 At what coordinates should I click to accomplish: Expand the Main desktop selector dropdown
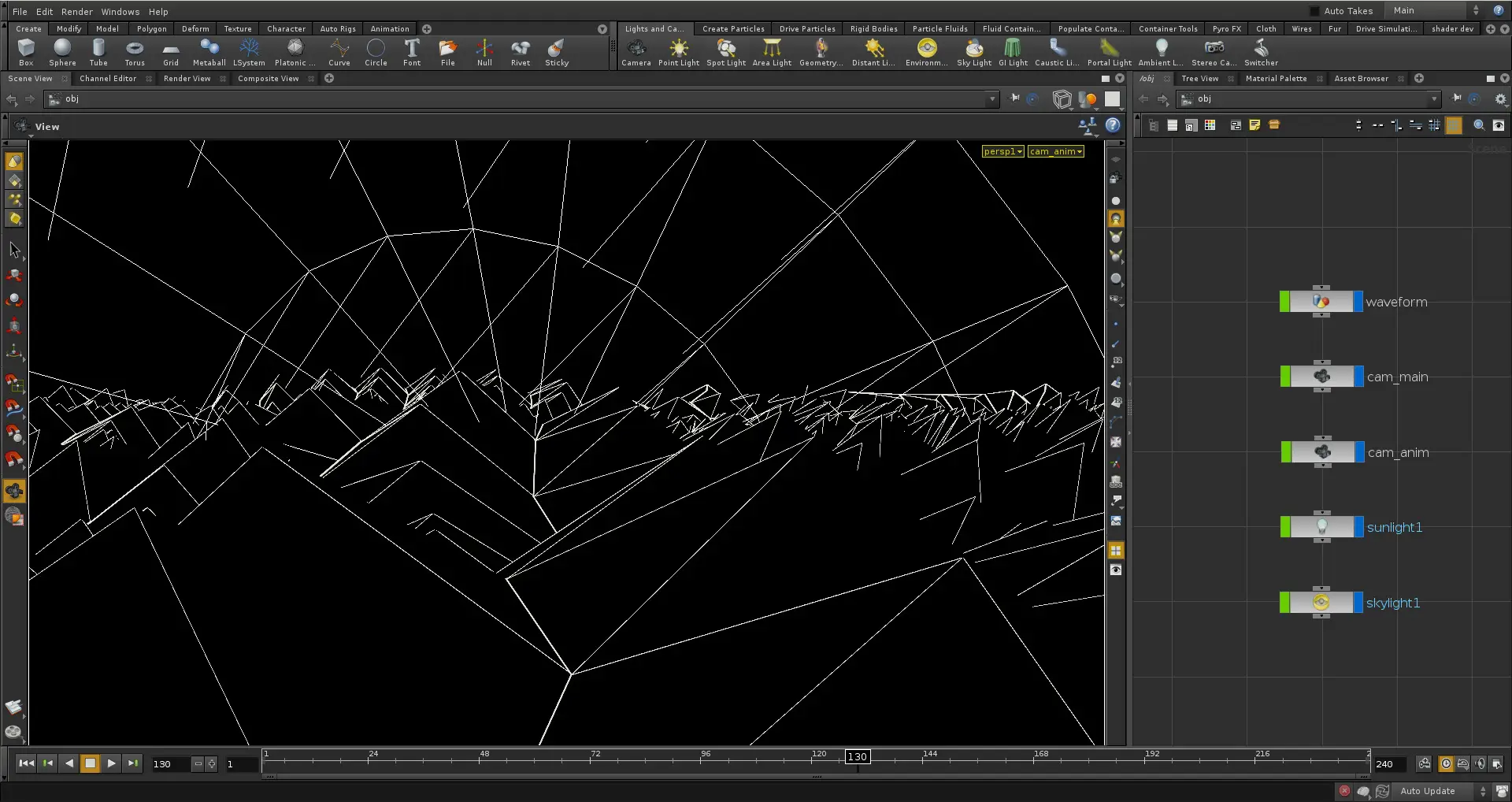tap(1436, 10)
